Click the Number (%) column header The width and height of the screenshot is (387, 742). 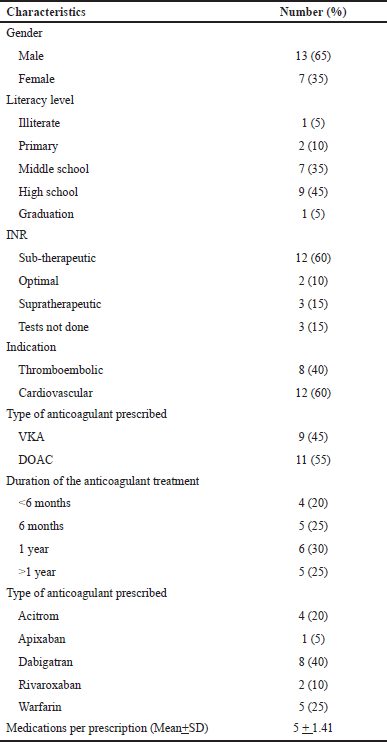(x=313, y=12)
